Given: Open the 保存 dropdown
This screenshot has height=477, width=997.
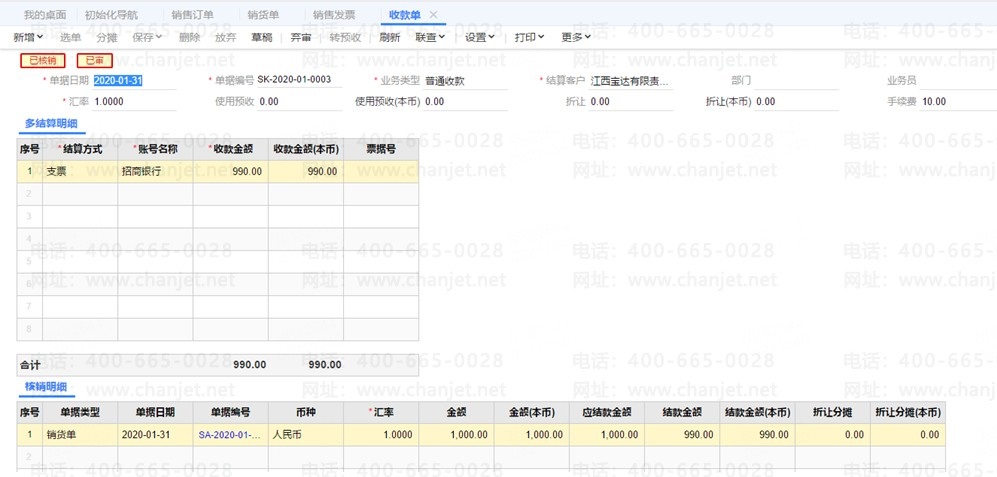Looking at the screenshot, I should (x=147, y=38).
